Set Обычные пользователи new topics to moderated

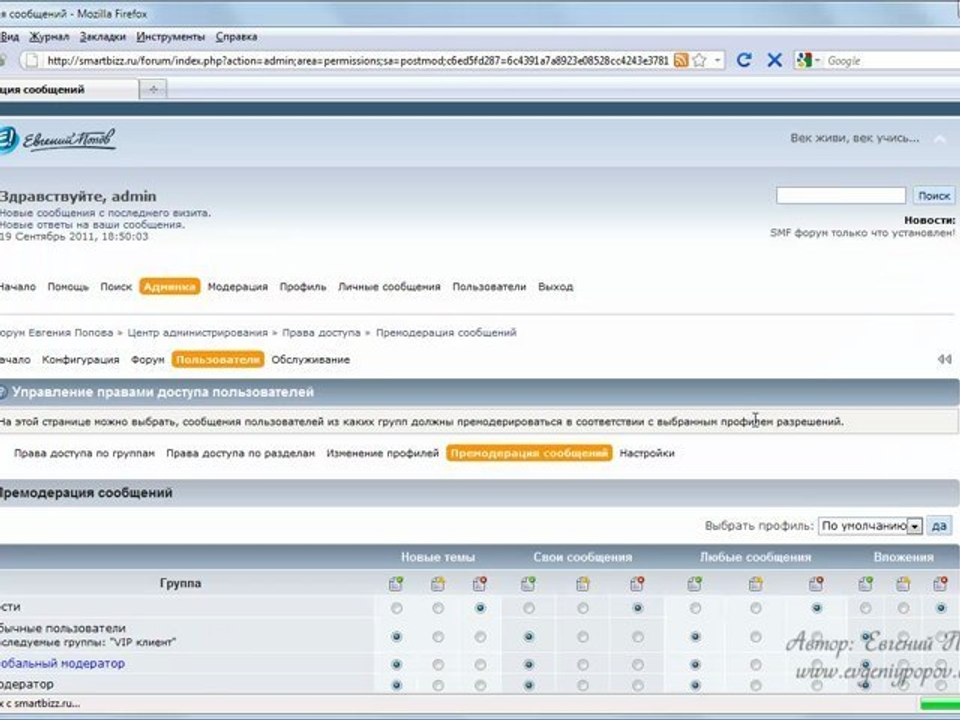438,637
